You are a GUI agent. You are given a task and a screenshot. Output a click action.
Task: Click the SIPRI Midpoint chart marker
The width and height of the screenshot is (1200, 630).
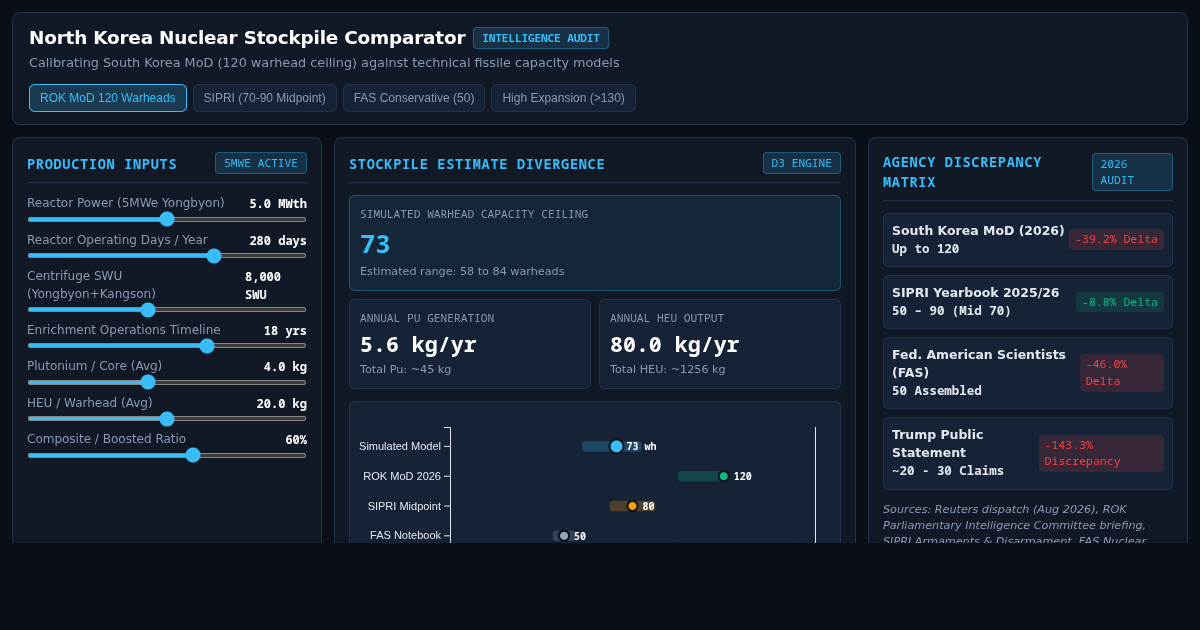(632, 506)
